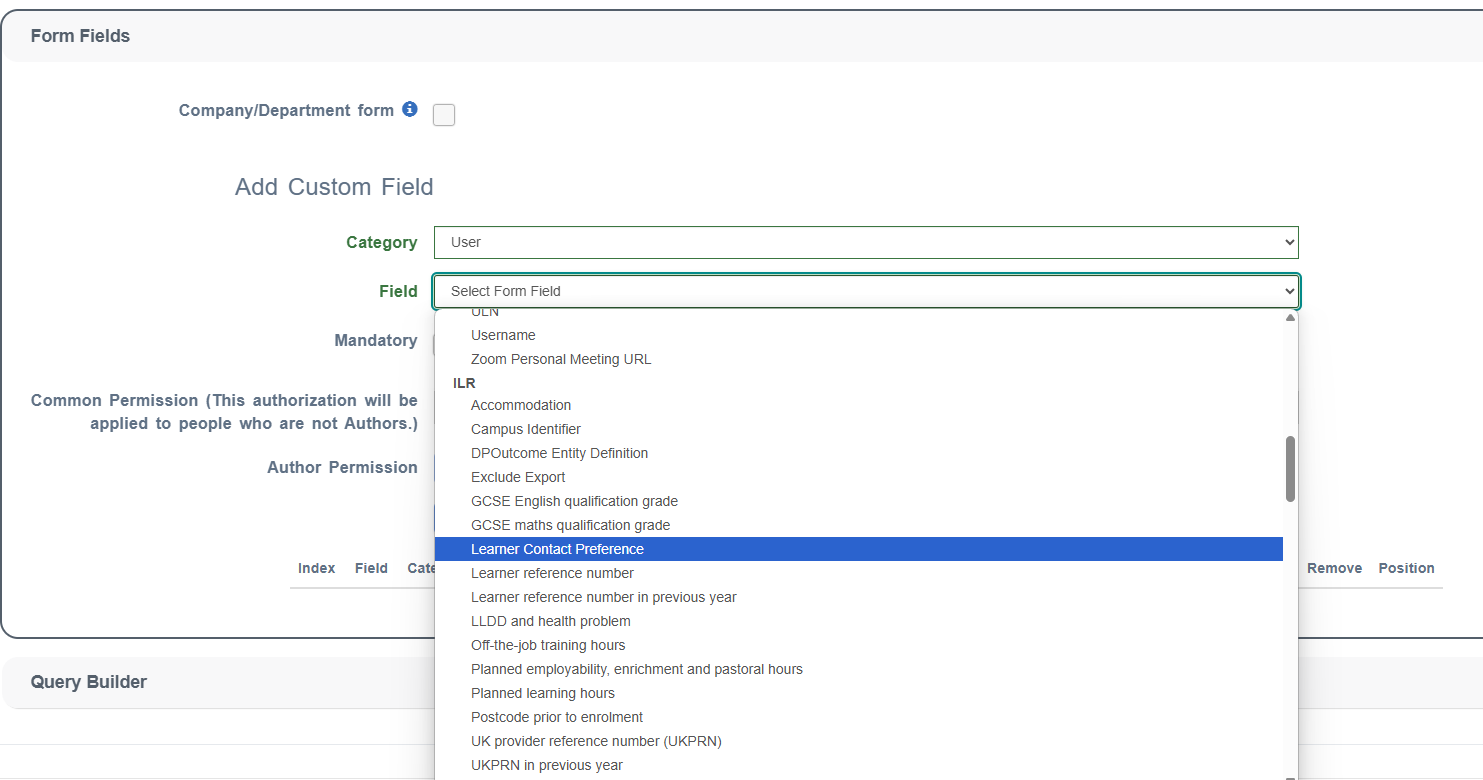
Task: Pick Accommodation under the ILR group
Action: (x=859, y=405)
